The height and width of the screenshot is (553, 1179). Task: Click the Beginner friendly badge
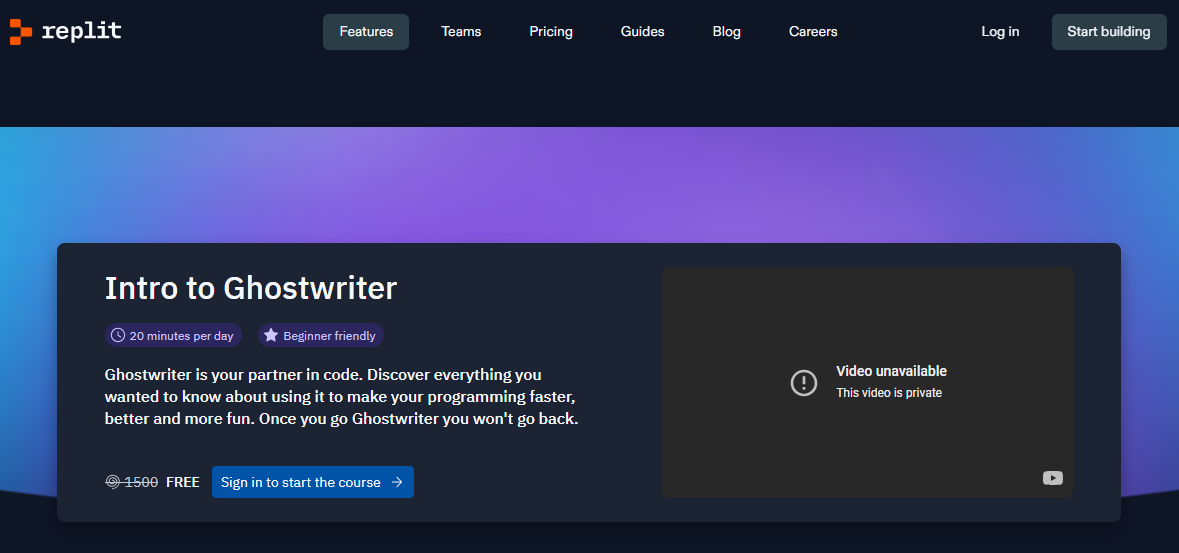click(321, 336)
